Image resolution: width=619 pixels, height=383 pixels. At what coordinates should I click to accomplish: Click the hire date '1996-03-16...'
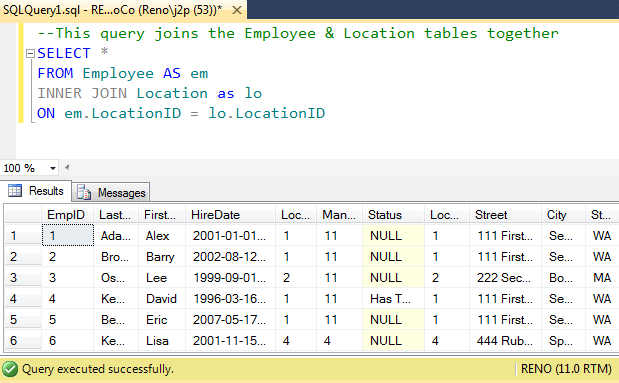coord(231,299)
